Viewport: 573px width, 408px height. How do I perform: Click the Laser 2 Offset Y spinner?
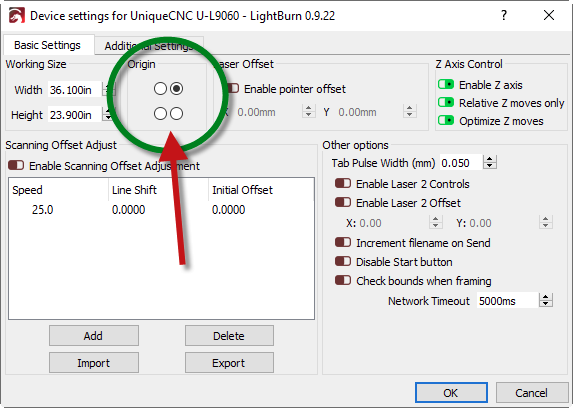[x=546, y=222]
